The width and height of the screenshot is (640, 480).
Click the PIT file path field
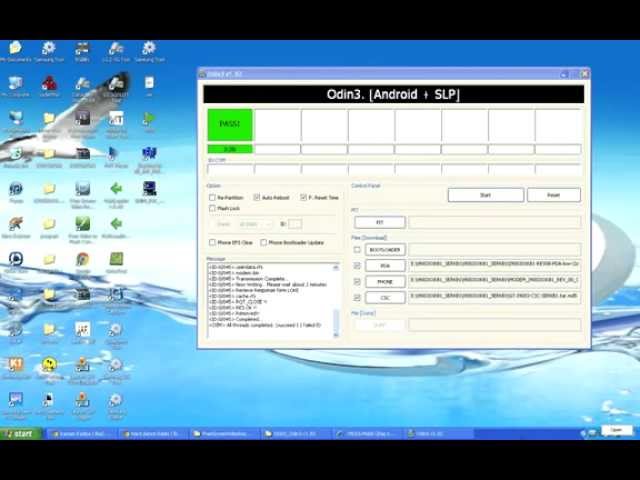tap(495, 222)
